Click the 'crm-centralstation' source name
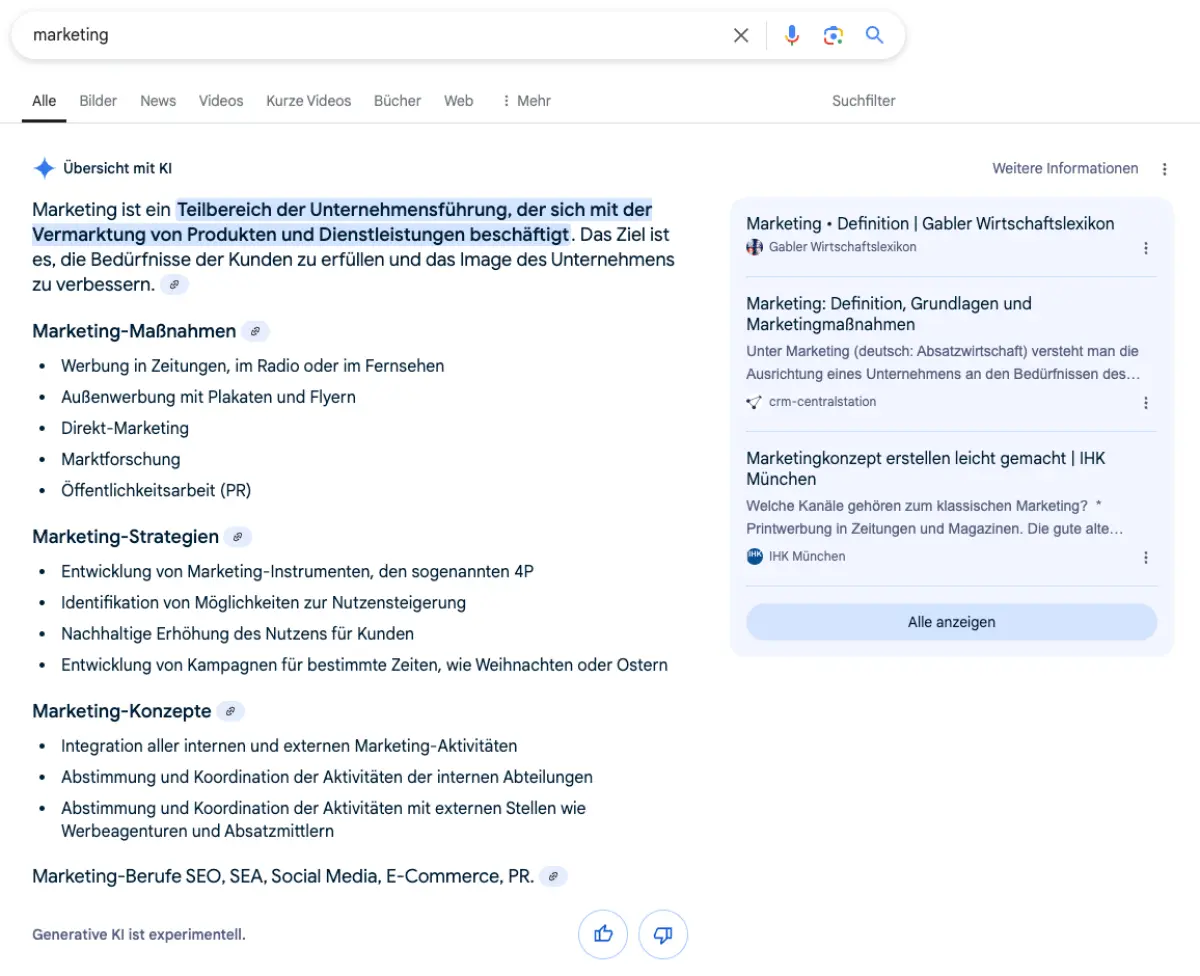This screenshot has width=1200, height=976. click(822, 402)
